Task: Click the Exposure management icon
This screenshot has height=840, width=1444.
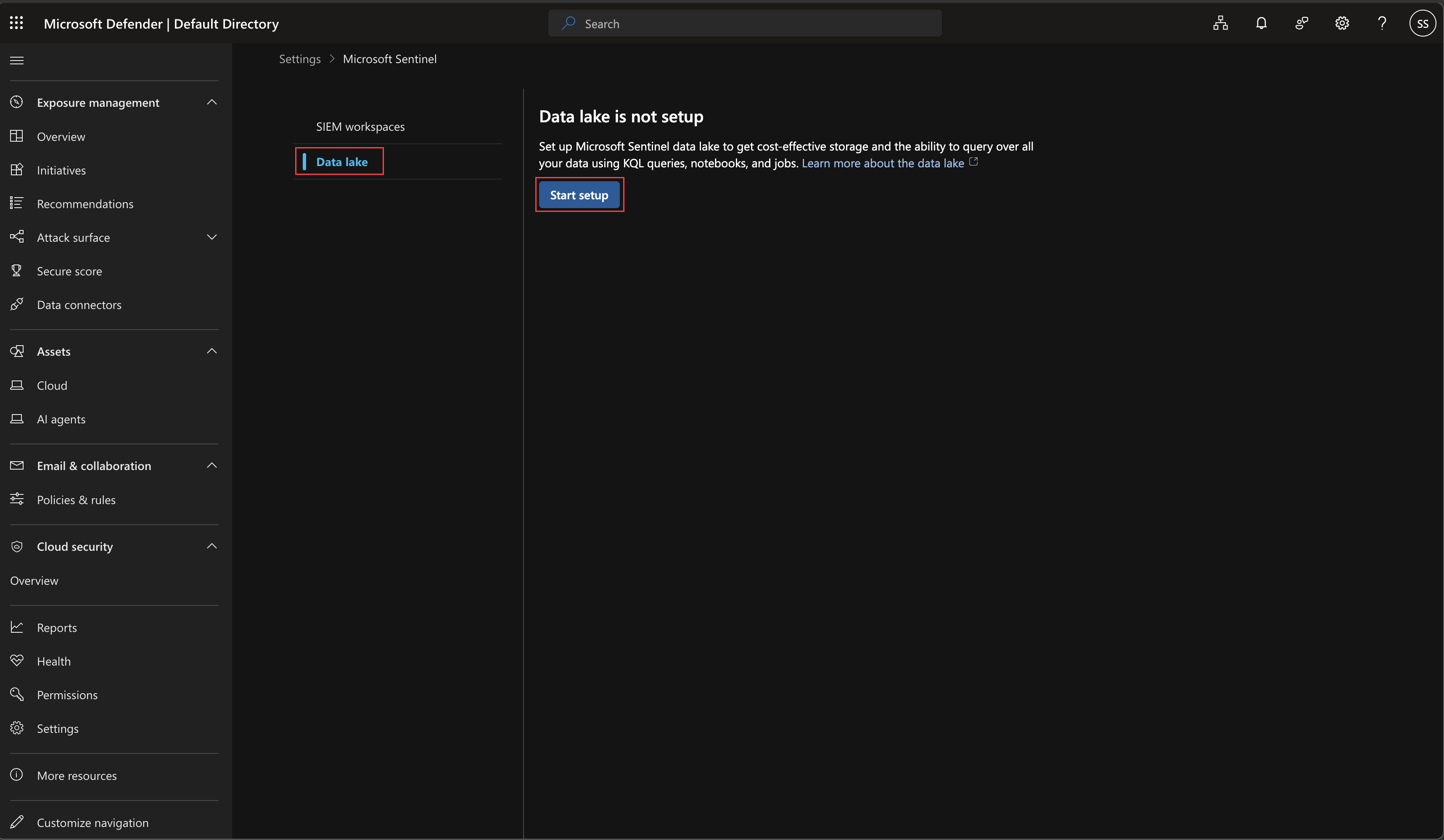Action: [17, 102]
